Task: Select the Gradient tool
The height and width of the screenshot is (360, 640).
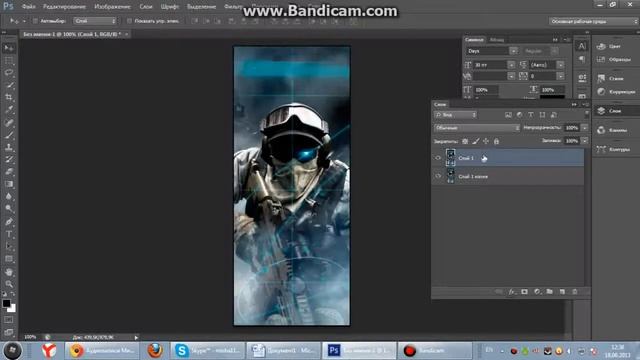Action: (9, 184)
